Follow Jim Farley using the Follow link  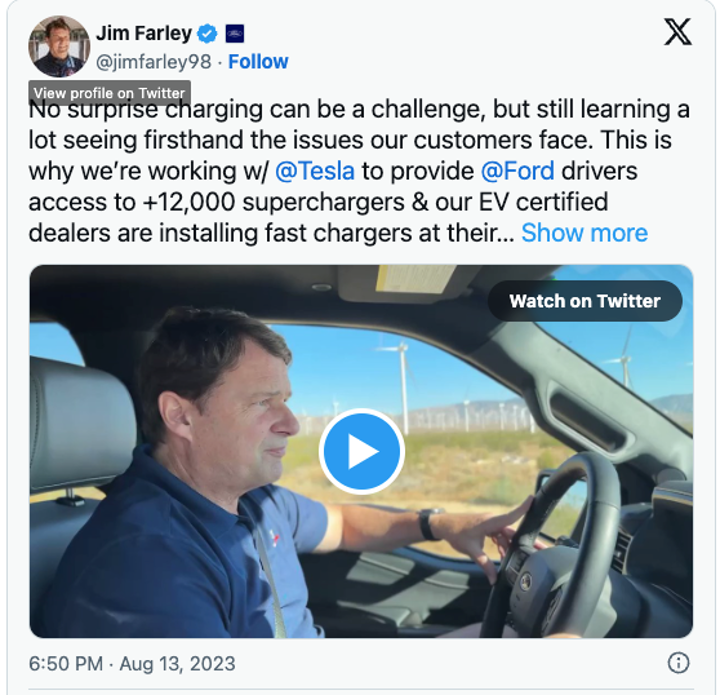(258, 62)
